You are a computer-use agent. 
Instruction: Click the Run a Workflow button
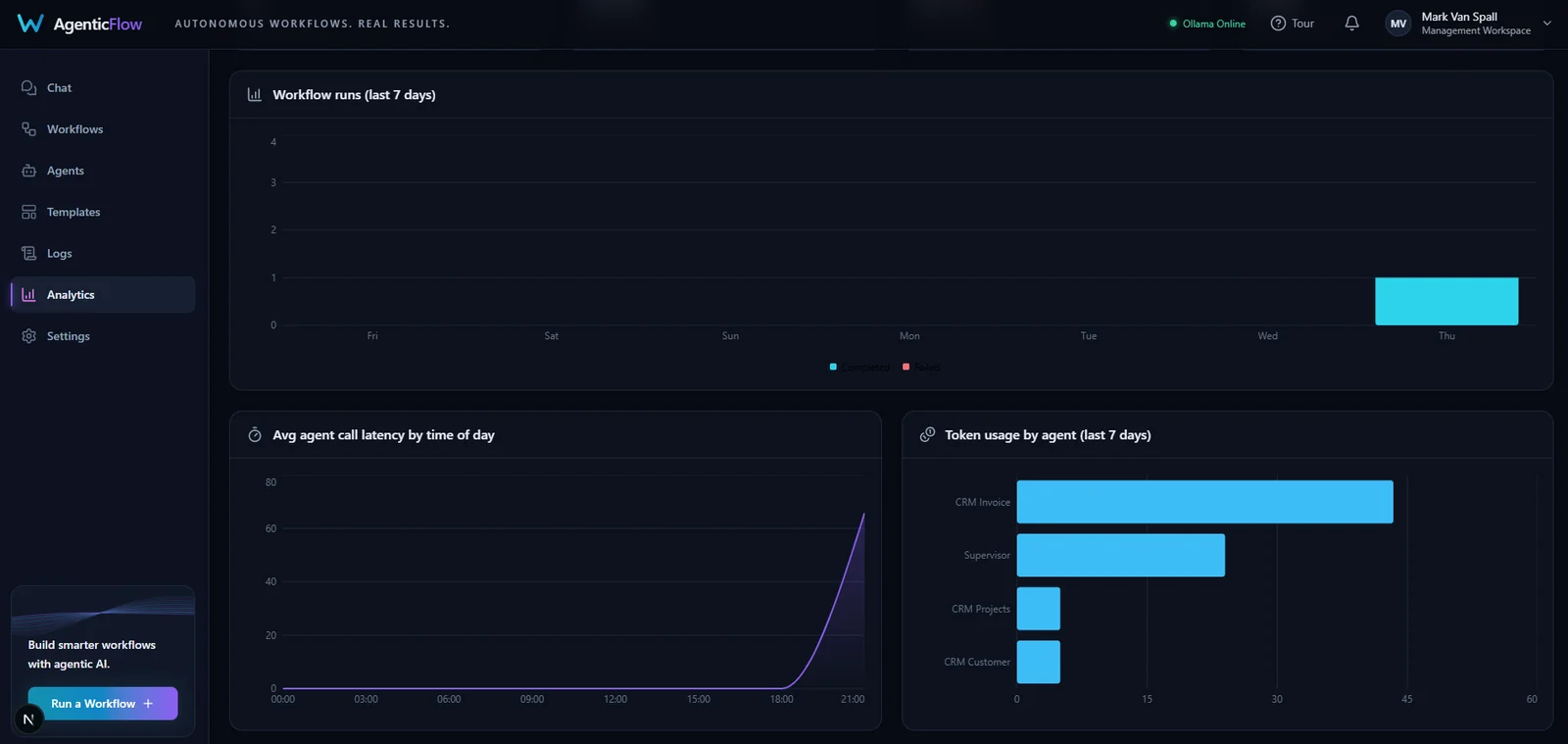click(103, 704)
